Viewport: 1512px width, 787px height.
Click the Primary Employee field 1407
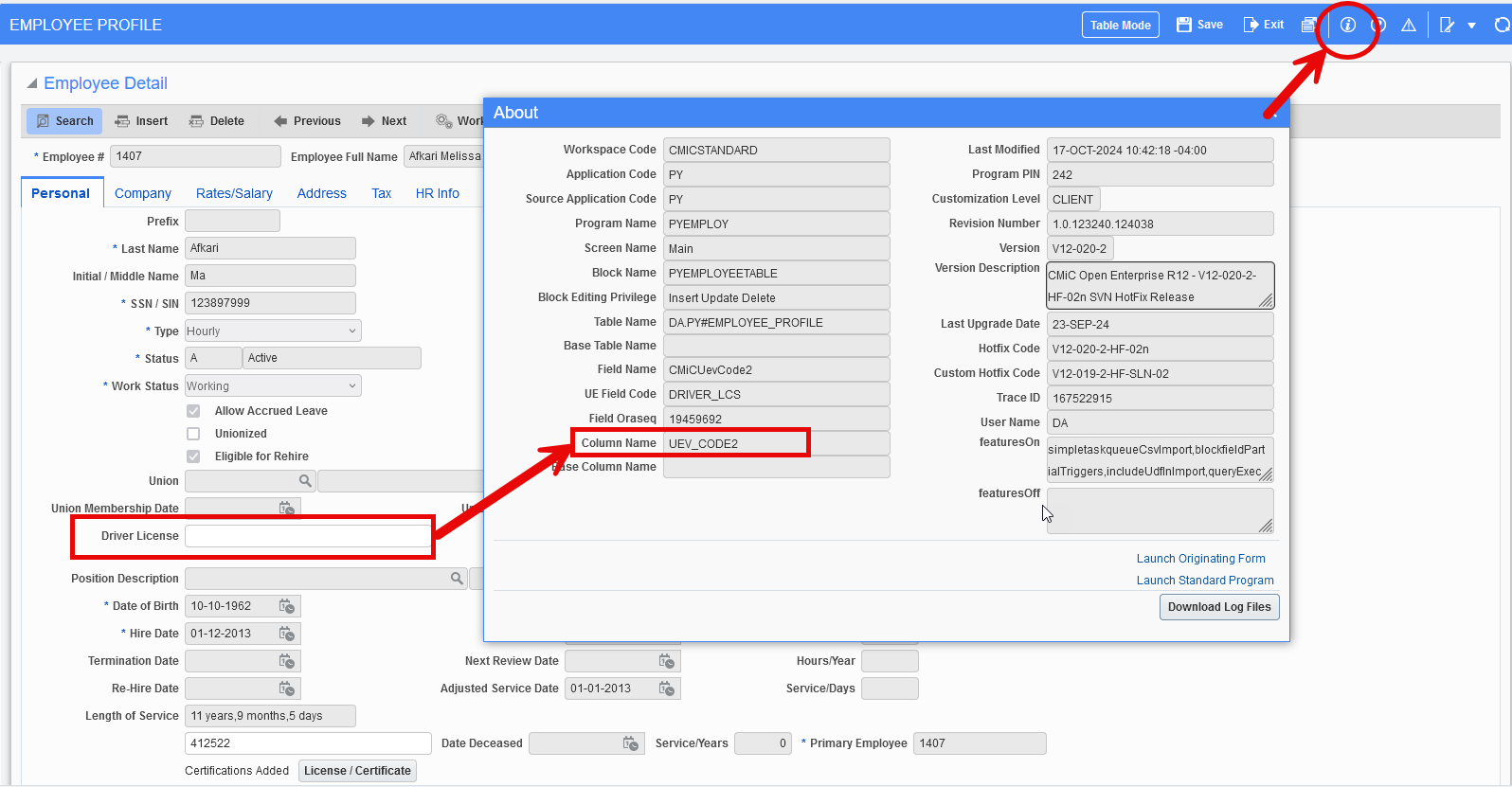point(980,743)
